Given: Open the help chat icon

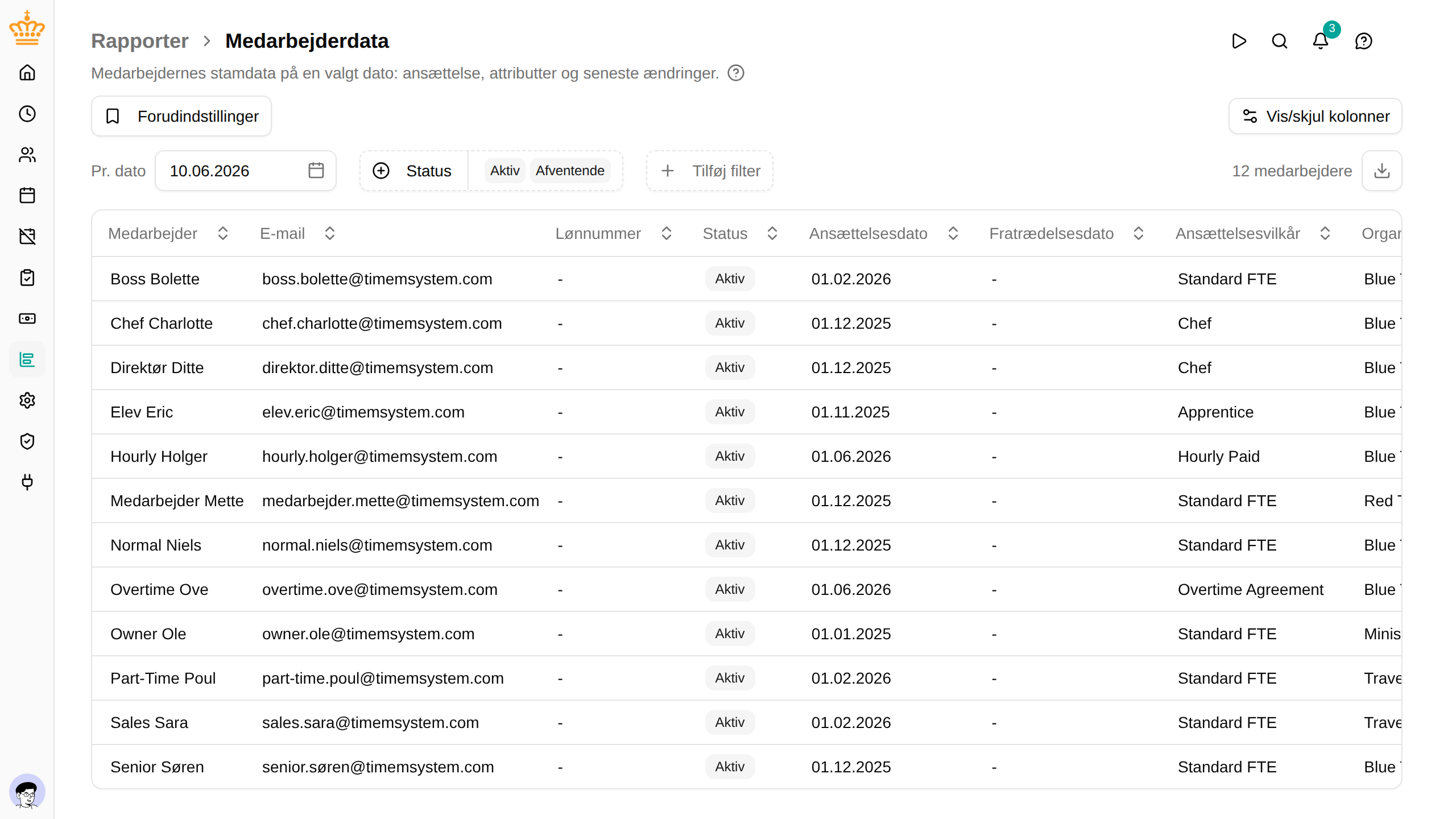Looking at the screenshot, I should [x=1364, y=41].
